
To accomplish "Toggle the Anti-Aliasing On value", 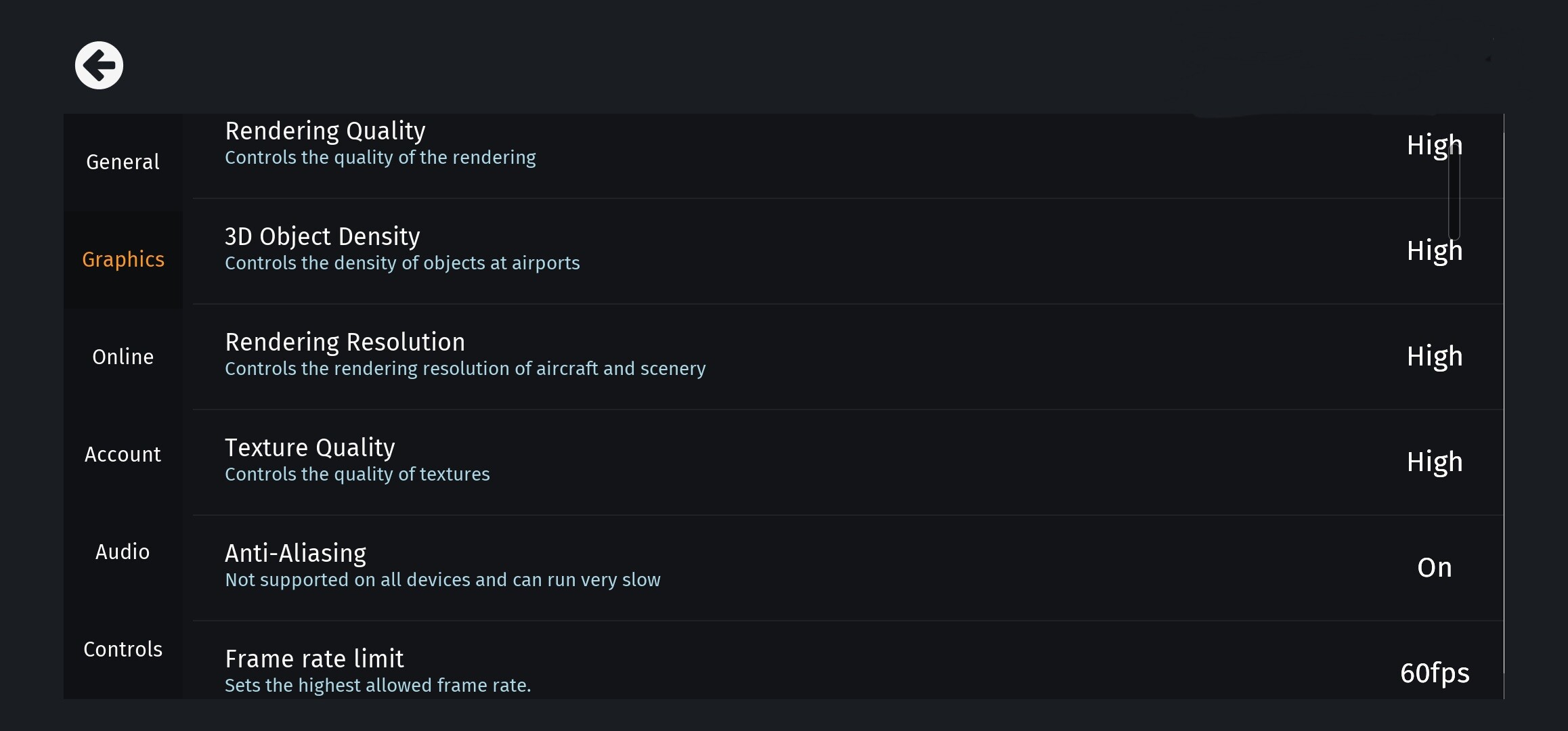I will coord(1434,568).
